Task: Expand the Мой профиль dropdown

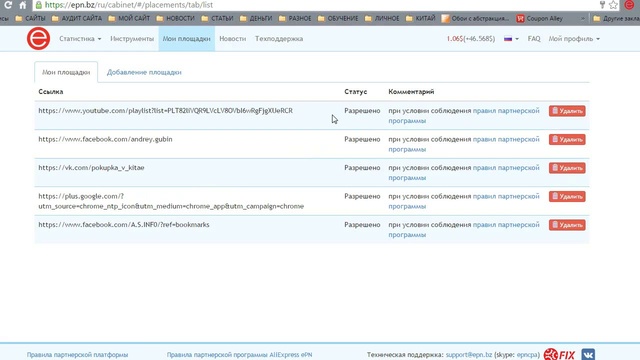Action: 574,39
